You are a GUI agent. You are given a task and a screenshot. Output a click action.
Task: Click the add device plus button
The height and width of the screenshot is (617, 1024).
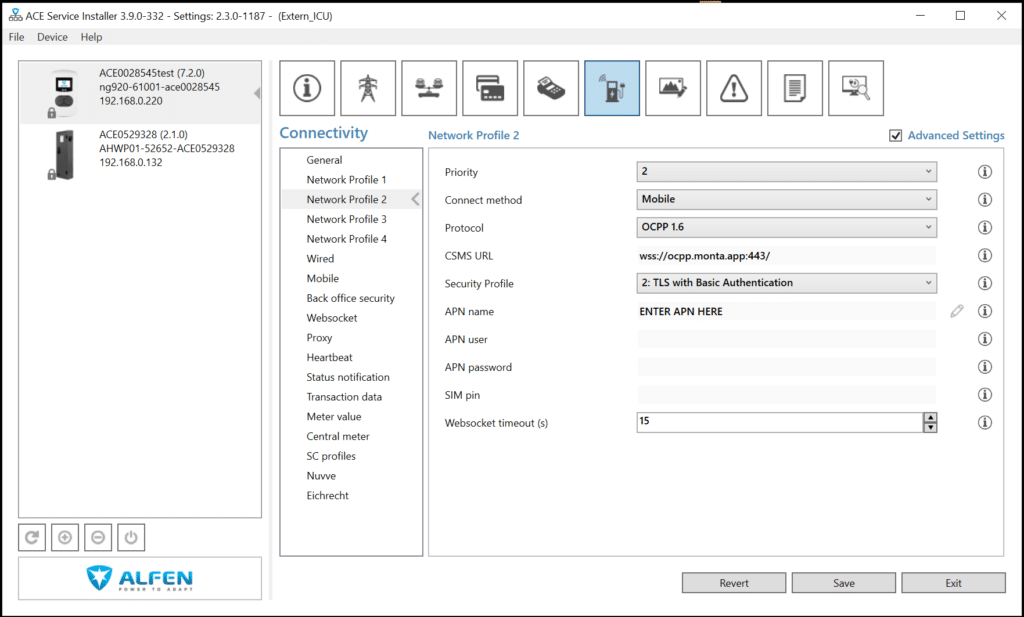tap(65, 537)
